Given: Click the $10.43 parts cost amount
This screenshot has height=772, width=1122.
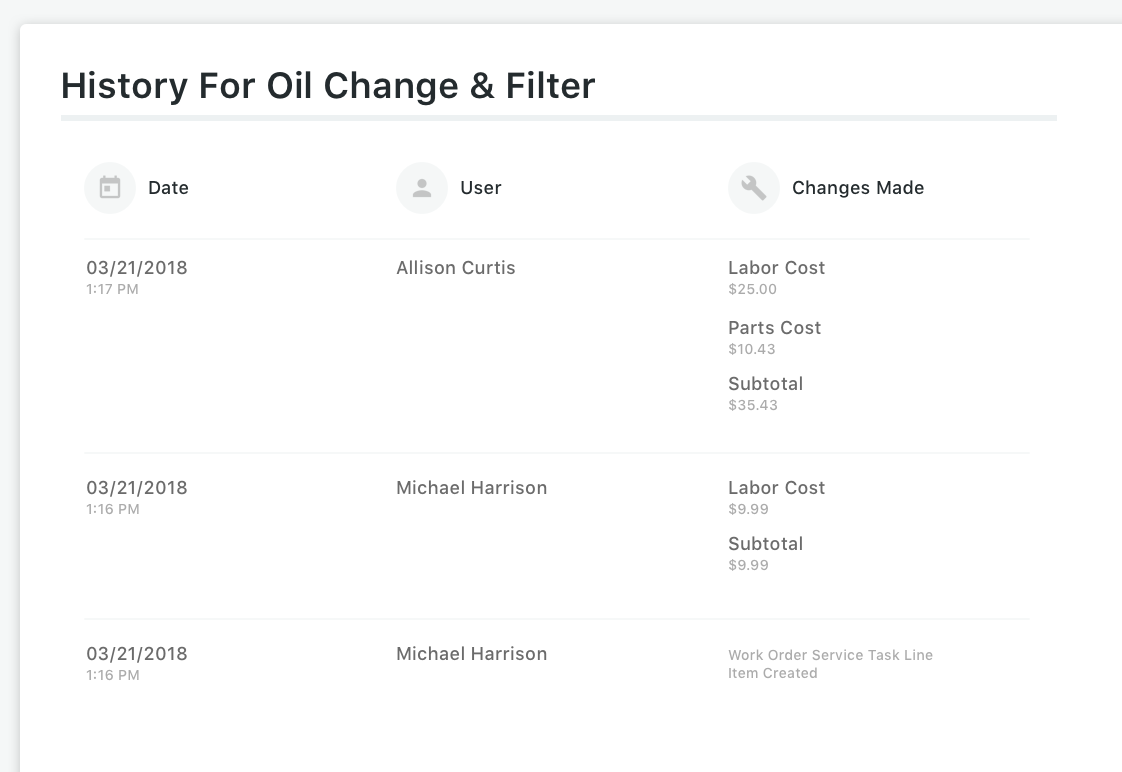Looking at the screenshot, I should 751,350.
